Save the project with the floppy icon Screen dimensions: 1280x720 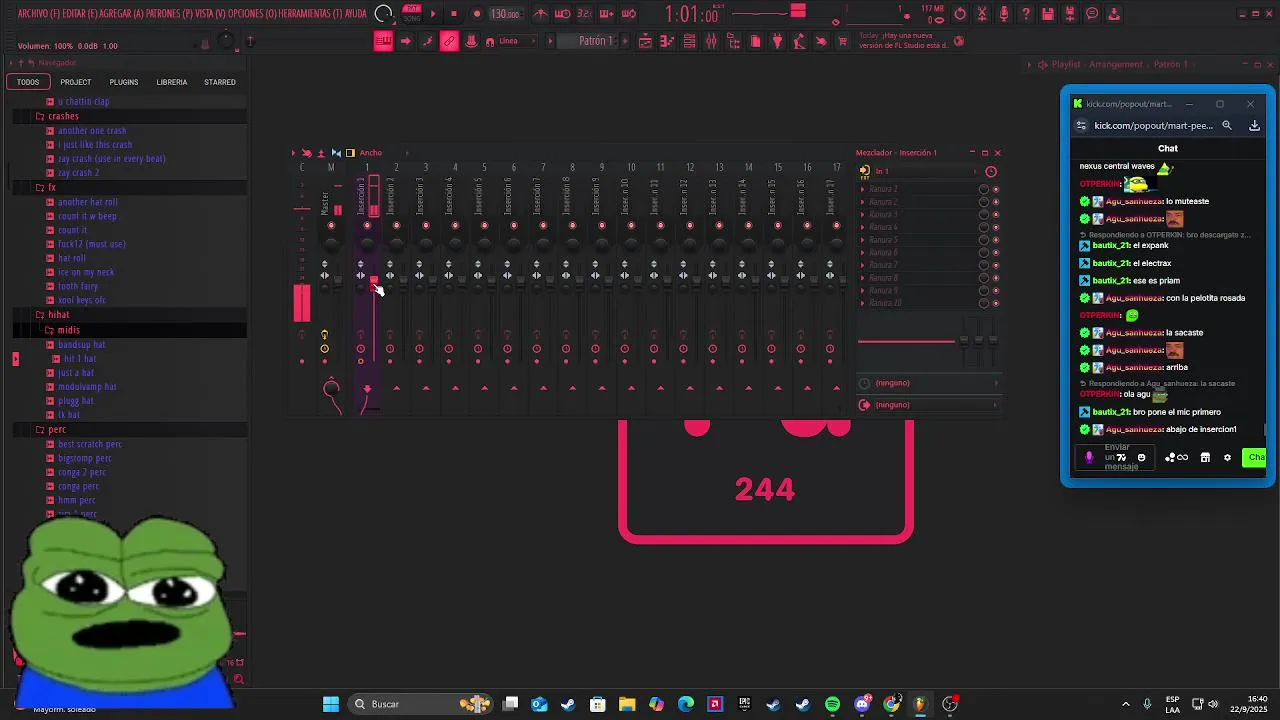(x=1048, y=14)
